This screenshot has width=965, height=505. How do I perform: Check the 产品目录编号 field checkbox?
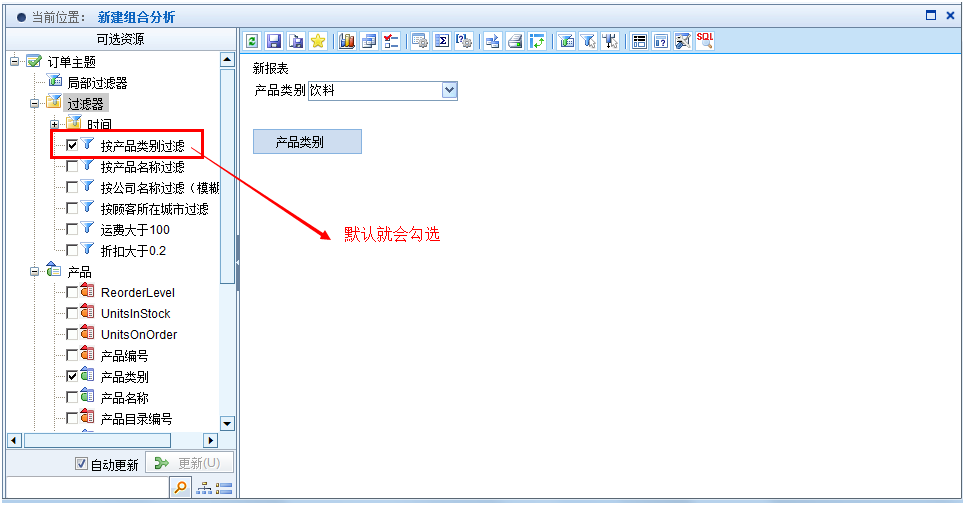(x=72, y=418)
